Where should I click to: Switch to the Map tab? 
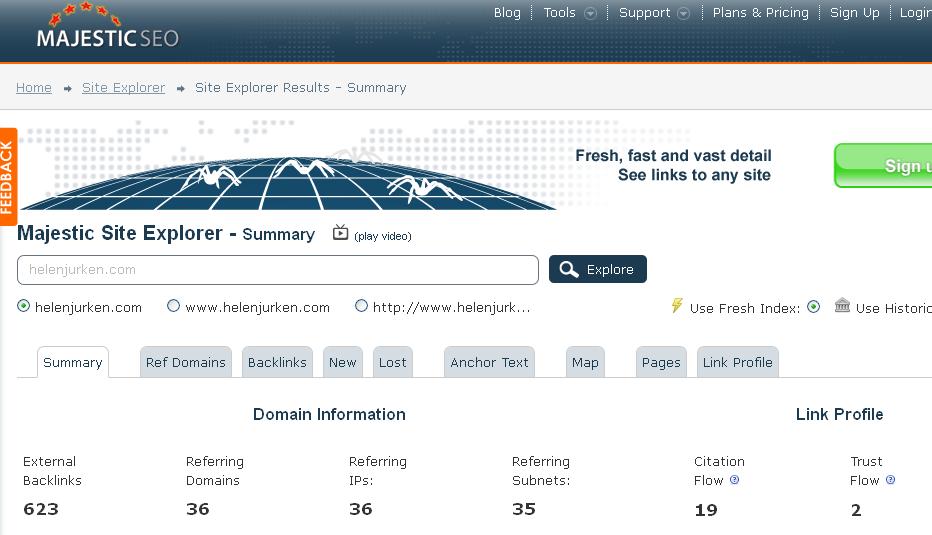tap(585, 362)
